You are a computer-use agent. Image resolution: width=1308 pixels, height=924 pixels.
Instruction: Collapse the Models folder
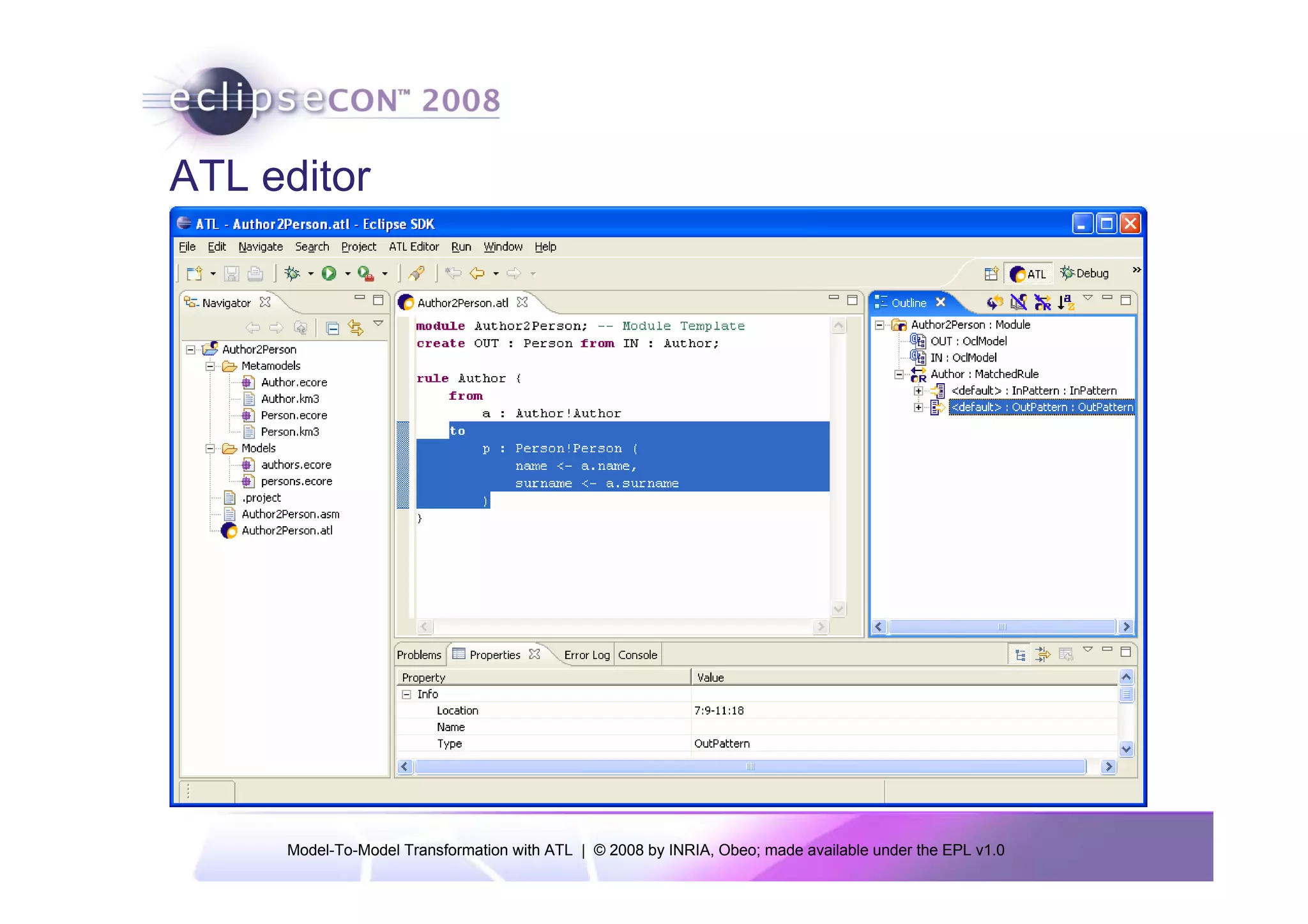pos(209,448)
